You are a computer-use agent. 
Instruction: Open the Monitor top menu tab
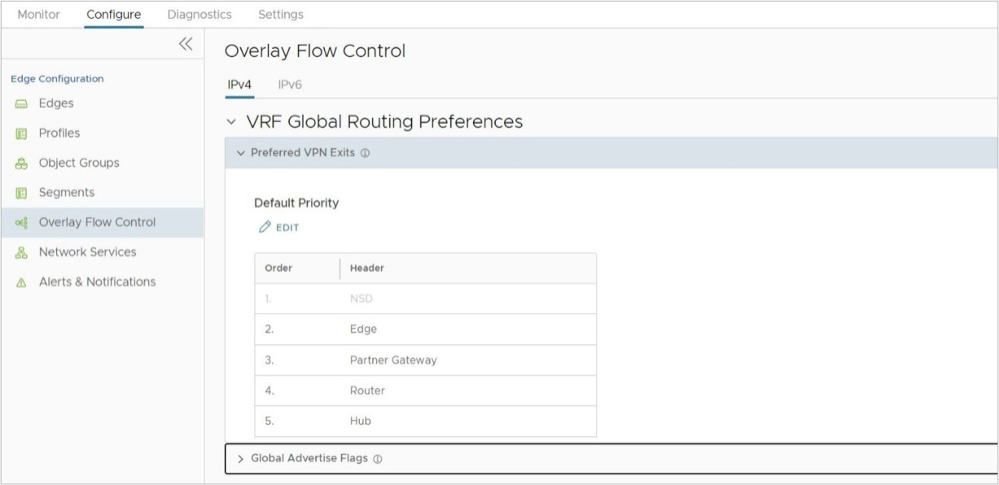39,15
